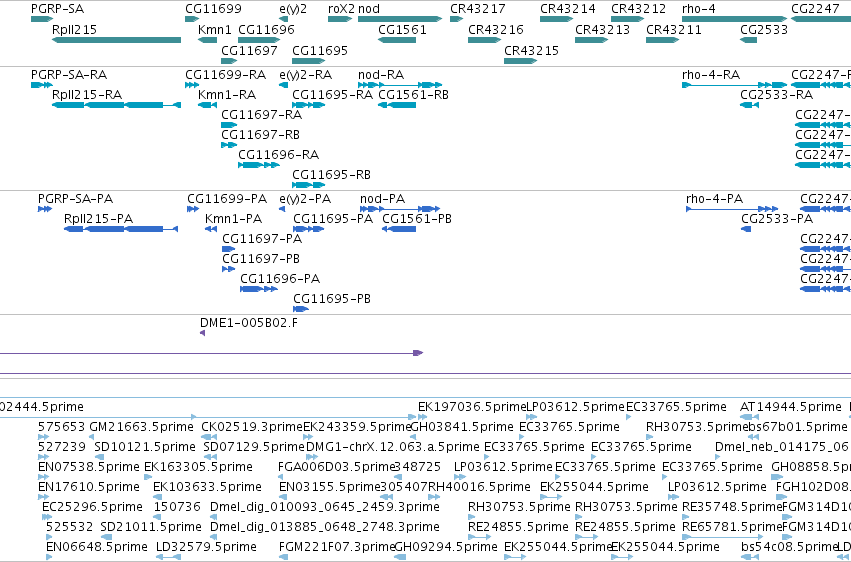Select the Kmn1 gene label
851x562 pixels.
[x=214, y=29]
